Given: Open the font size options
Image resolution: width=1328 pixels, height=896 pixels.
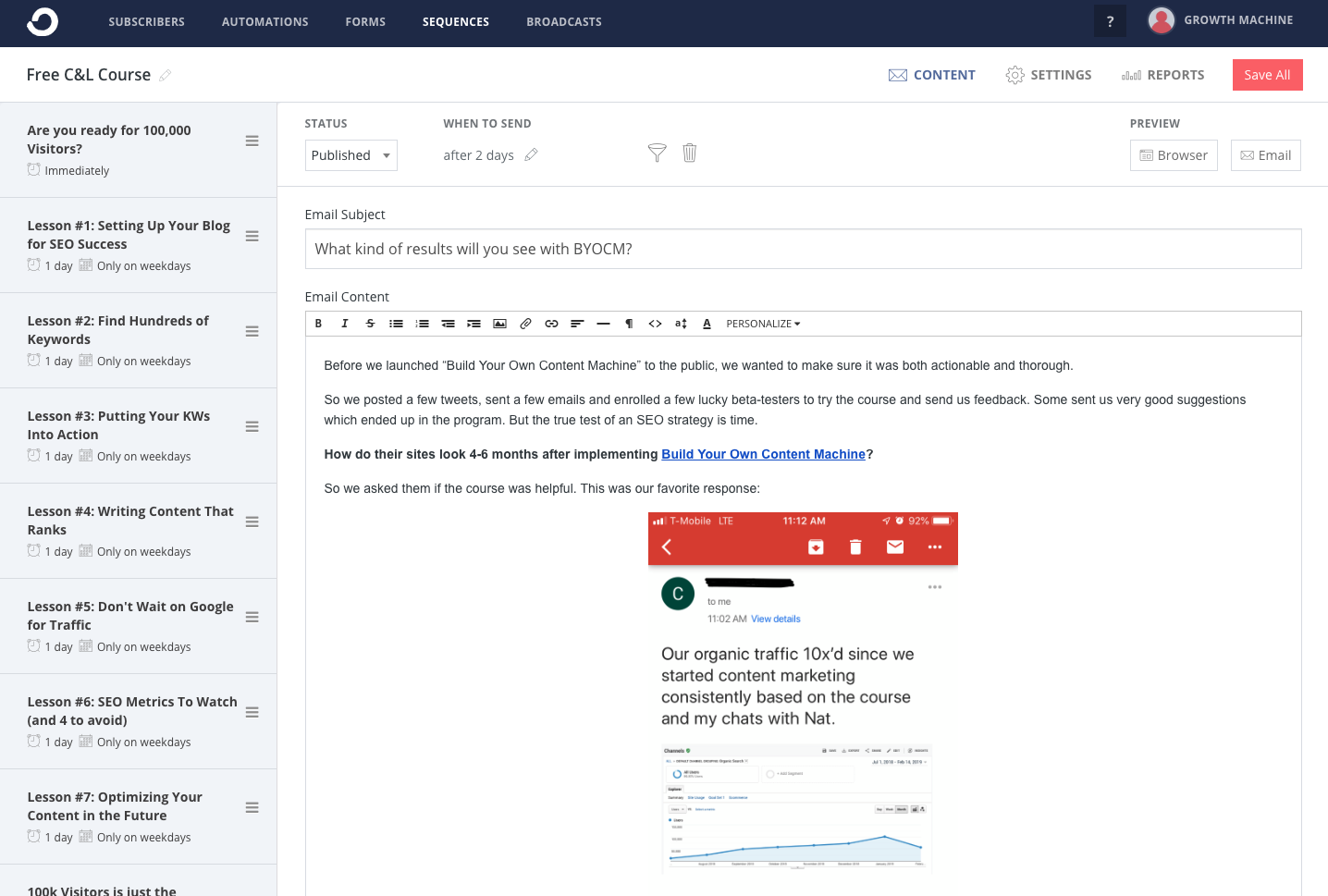Looking at the screenshot, I should click(x=681, y=324).
